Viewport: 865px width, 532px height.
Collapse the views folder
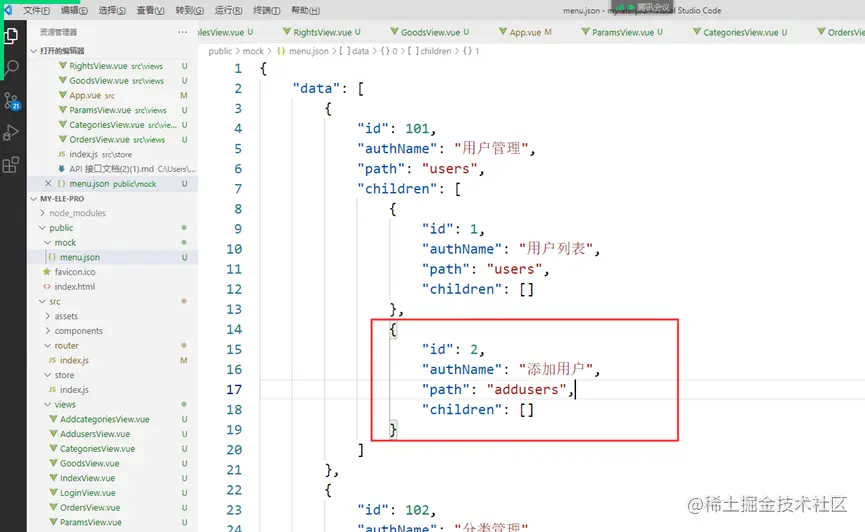65,405
